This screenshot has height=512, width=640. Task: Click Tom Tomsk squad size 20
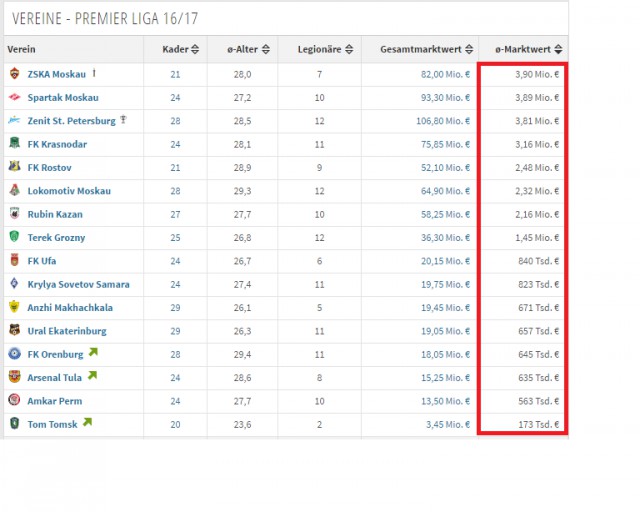click(175, 424)
